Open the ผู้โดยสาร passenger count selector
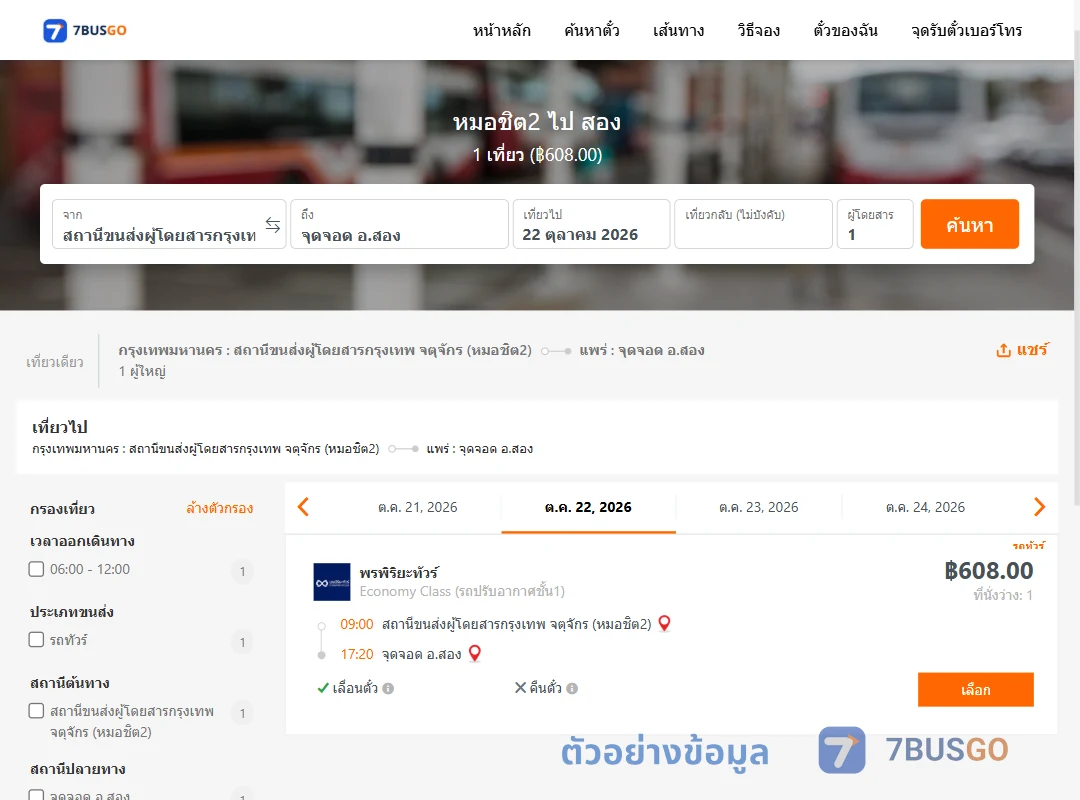The width and height of the screenshot is (1080, 800). (875, 225)
